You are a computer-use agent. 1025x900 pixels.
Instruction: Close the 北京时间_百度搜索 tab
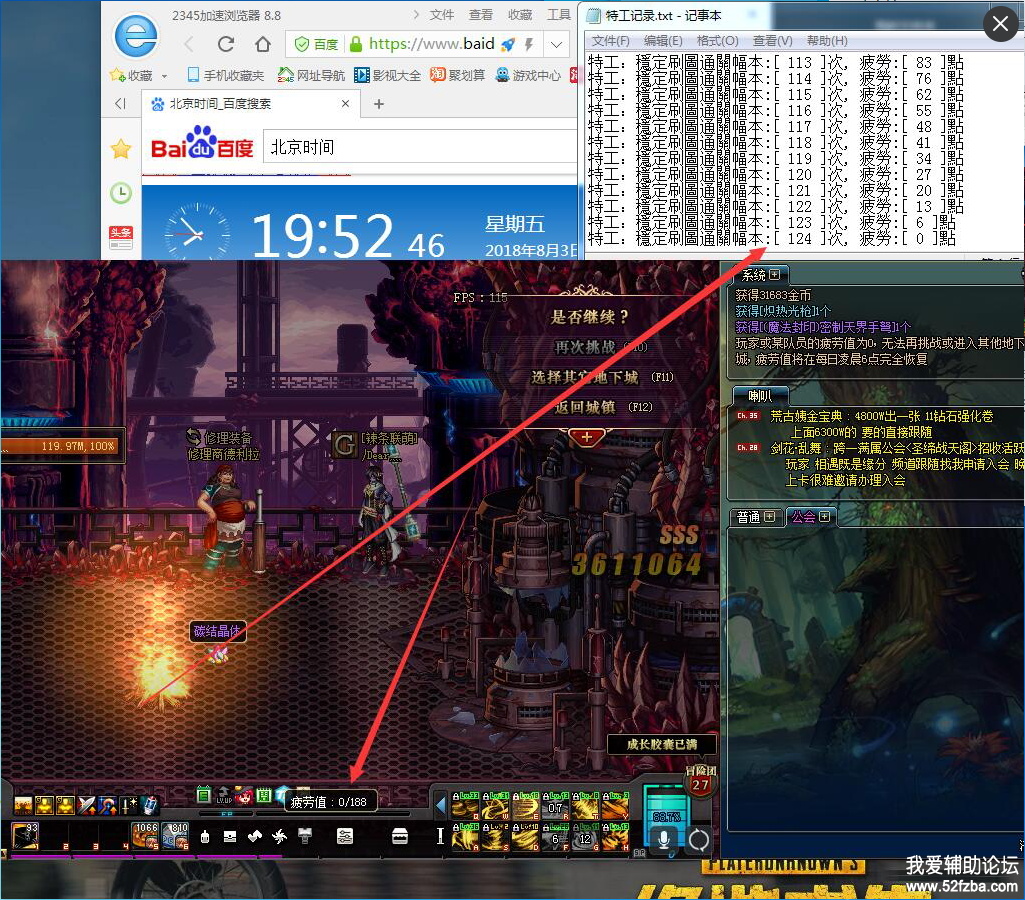[345, 103]
